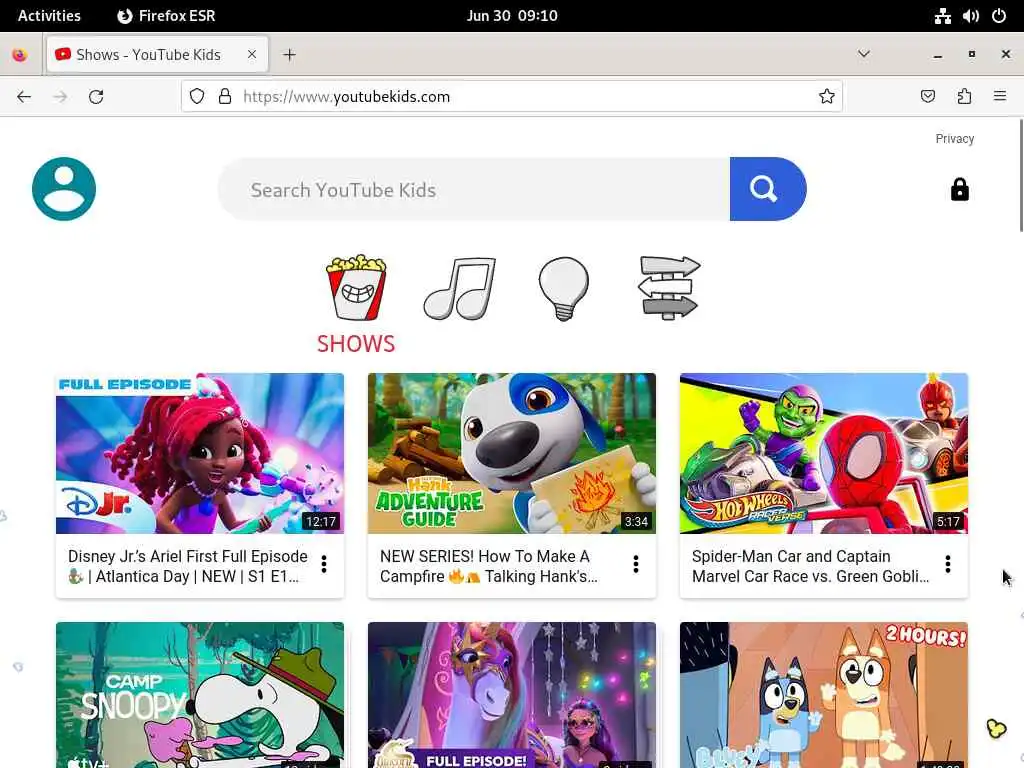1024x768 pixels.
Task: View site security via the padlock icon
Action: point(225,97)
